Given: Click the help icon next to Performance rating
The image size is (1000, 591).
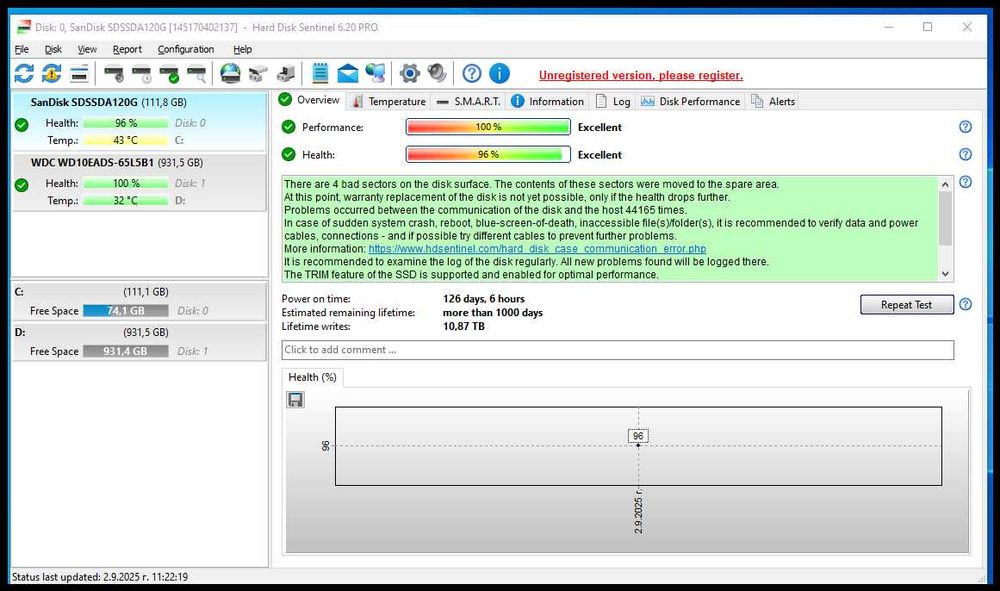Looking at the screenshot, I should tap(966, 127).
